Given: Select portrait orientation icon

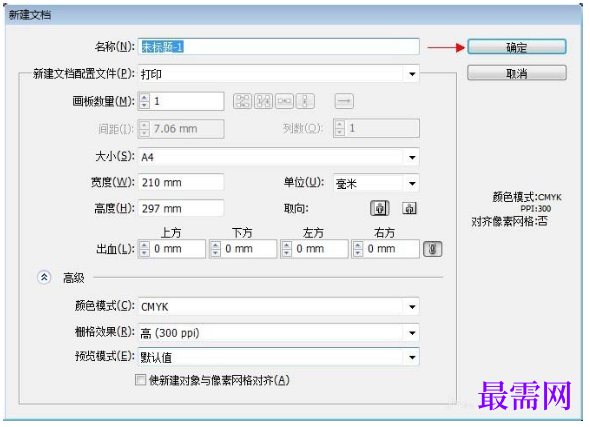Looking at the screenshot, I should 380,208.
